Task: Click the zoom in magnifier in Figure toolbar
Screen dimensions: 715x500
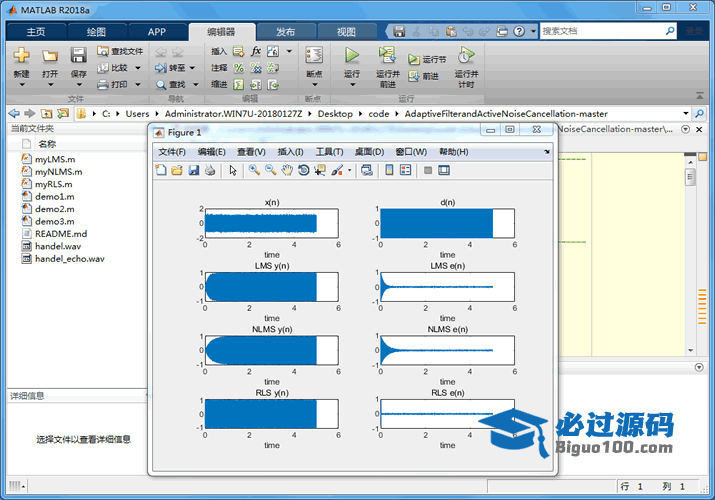Action: (x=254, y=171)
